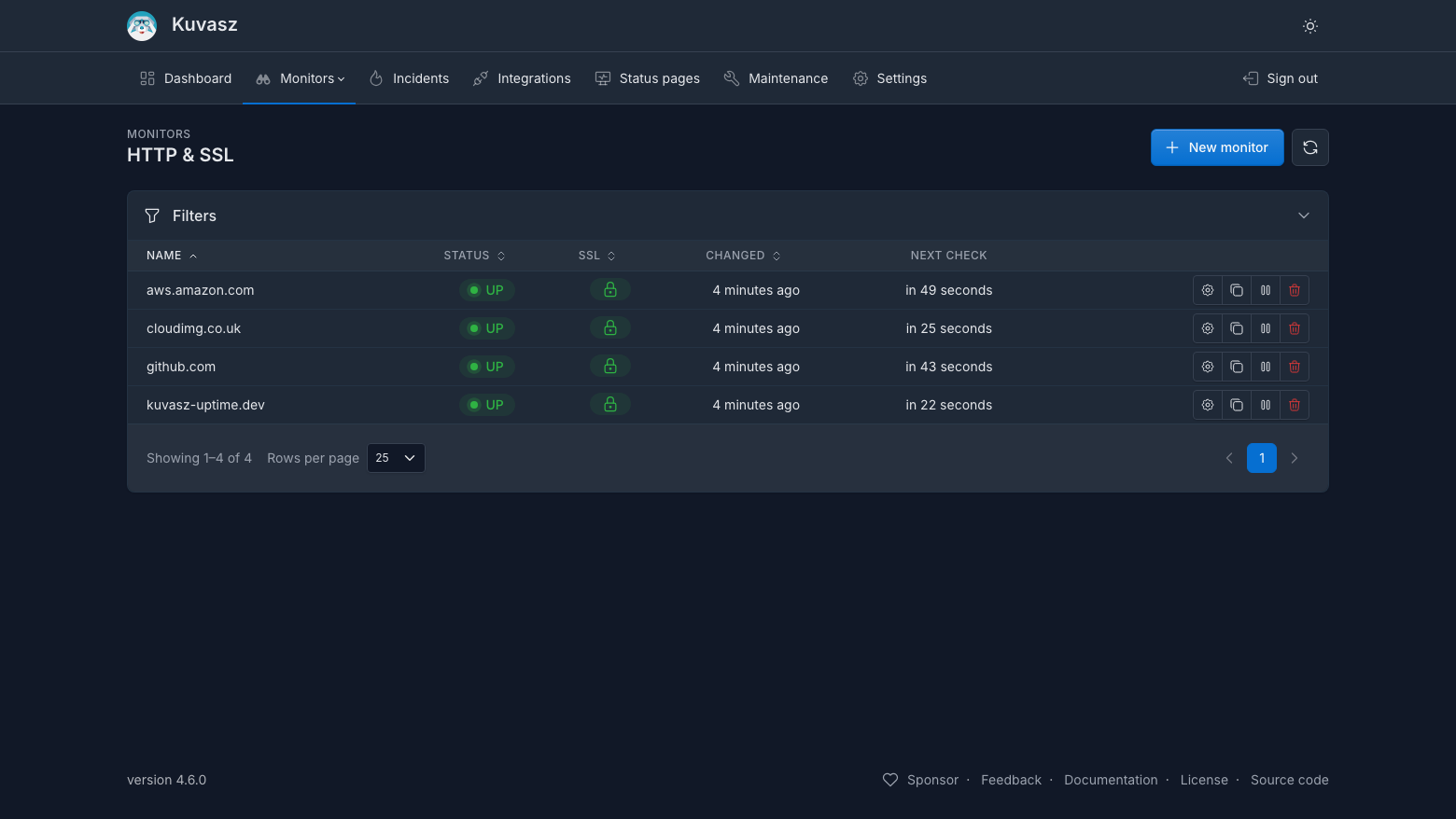The image size is (1456, 819).
Task: Delete the aws.amazon.com monitor
Action: click(1295, 290)
